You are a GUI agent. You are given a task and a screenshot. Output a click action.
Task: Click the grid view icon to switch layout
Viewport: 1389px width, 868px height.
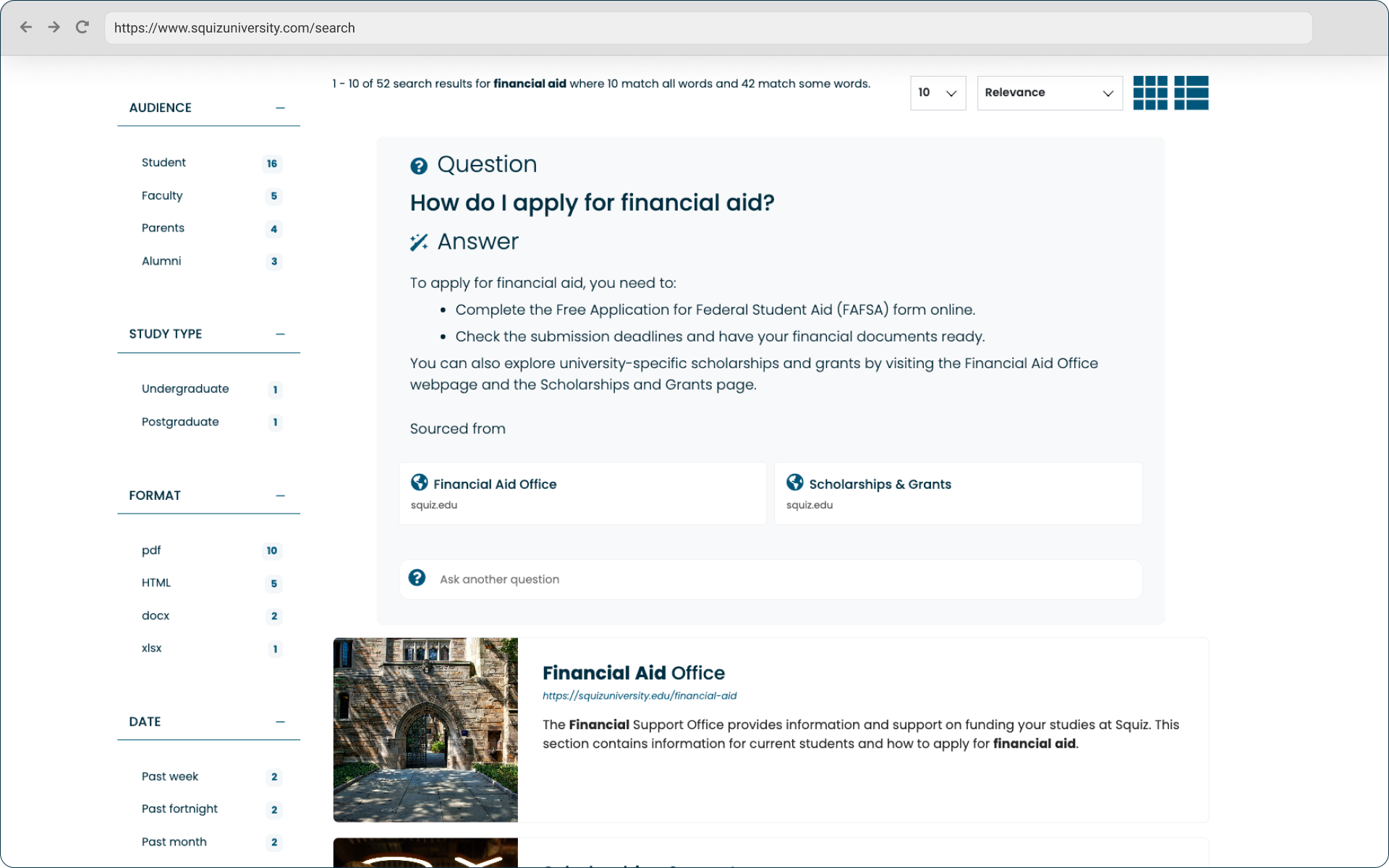(1150, 92)
